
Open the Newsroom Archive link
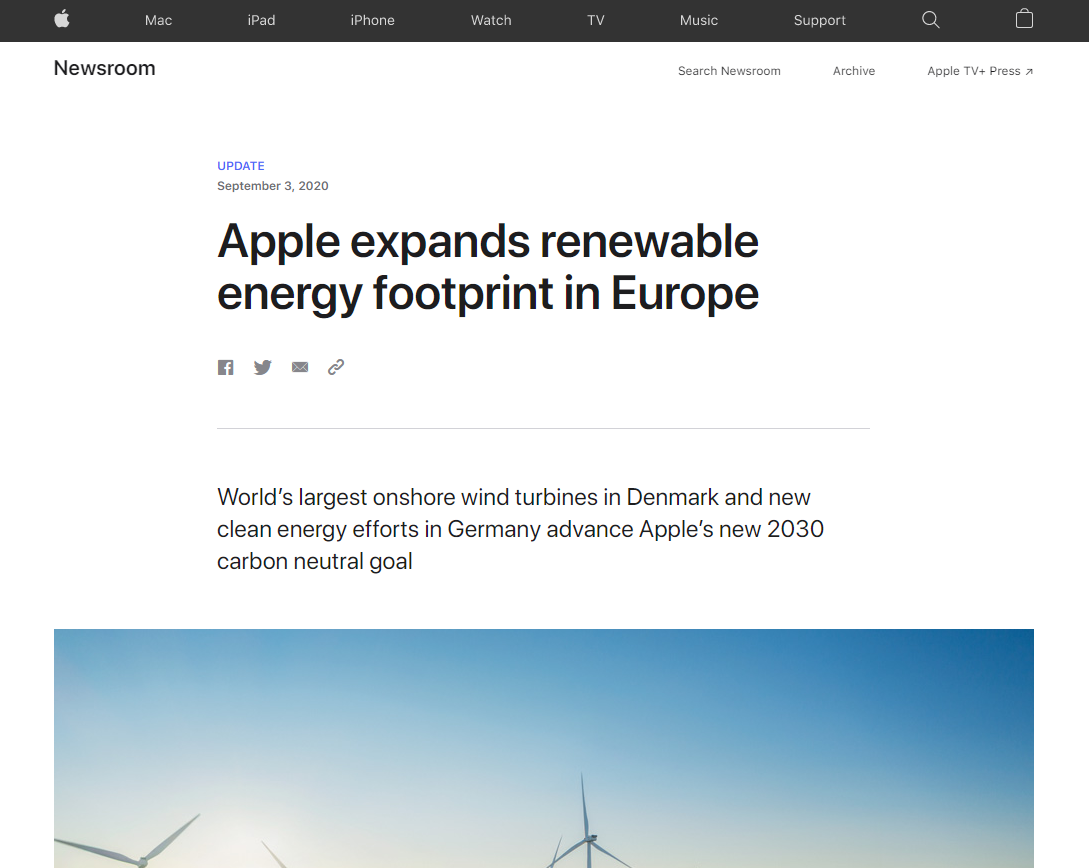(x=854, y=71)
